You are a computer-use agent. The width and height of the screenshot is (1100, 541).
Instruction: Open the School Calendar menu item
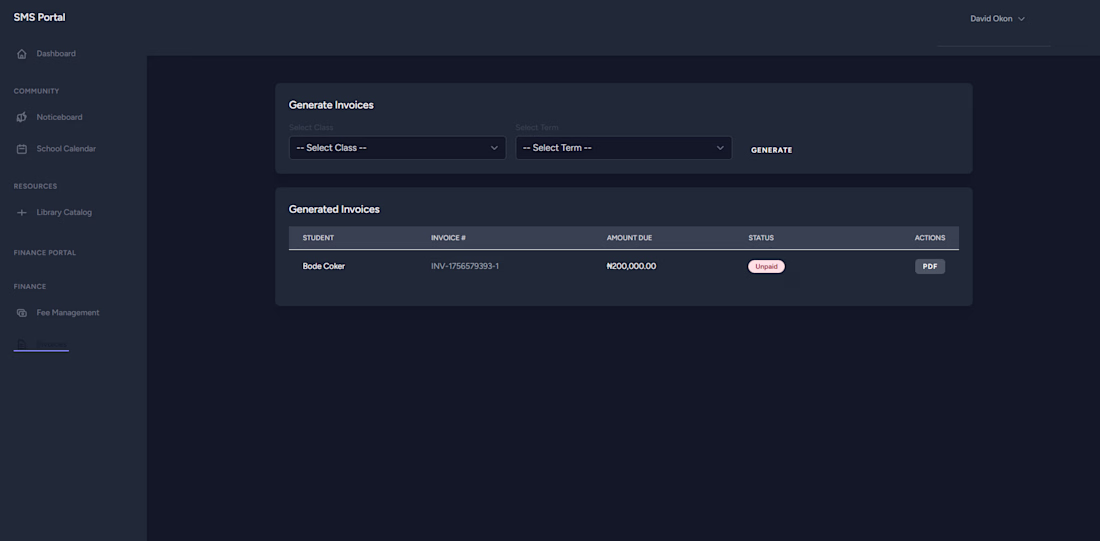[66, 149]
